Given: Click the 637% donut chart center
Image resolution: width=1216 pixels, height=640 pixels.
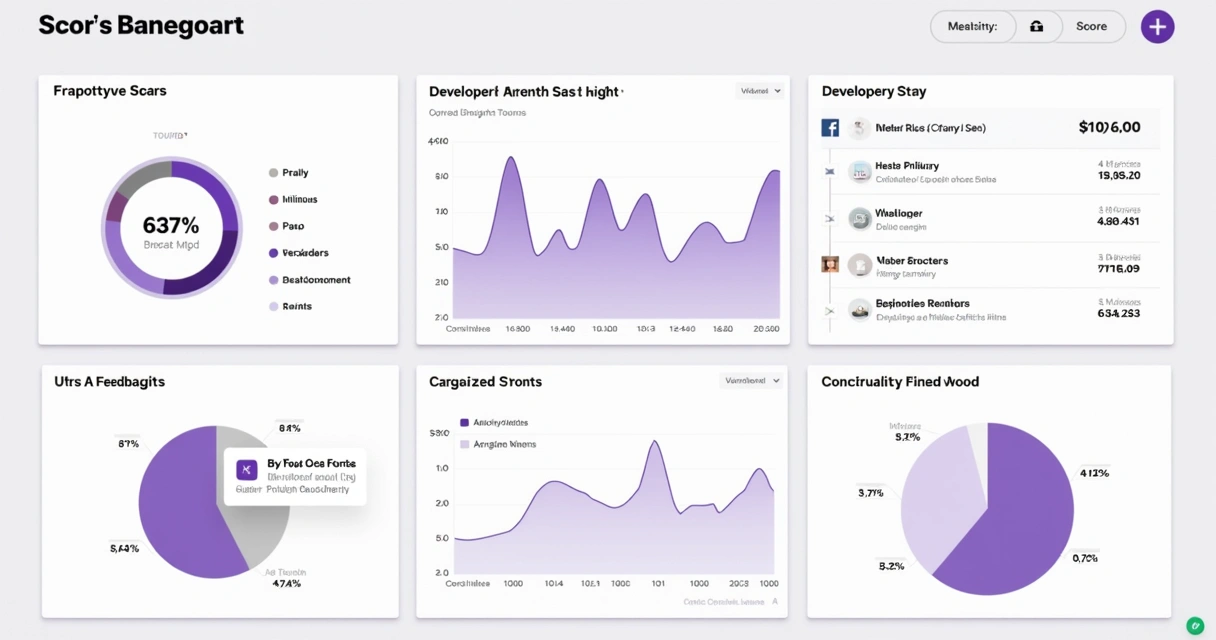Looking at the screenshot, I should [171, 228].
